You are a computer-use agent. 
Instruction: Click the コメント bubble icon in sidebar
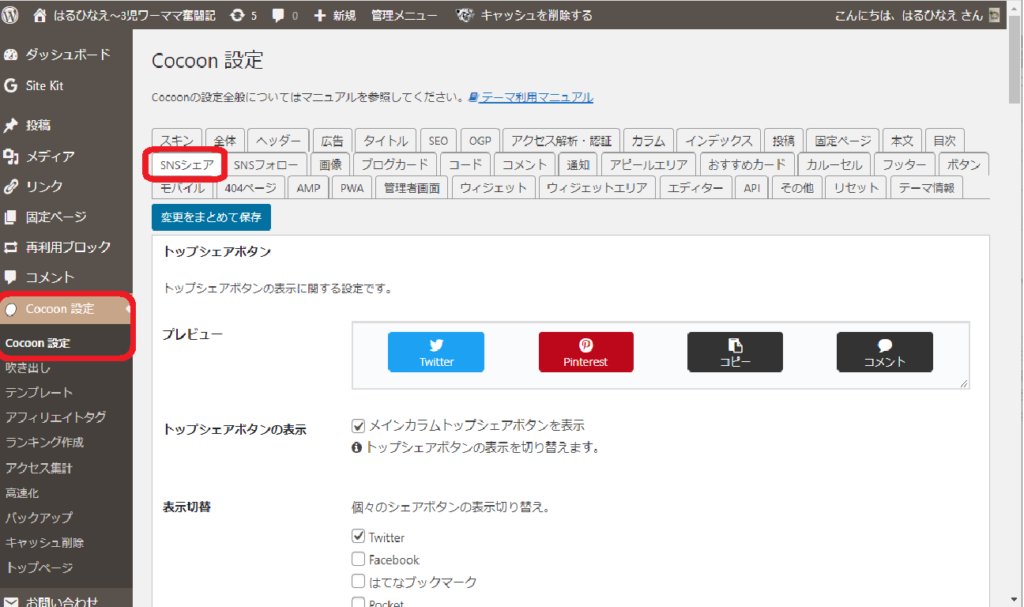click(10, 277)
